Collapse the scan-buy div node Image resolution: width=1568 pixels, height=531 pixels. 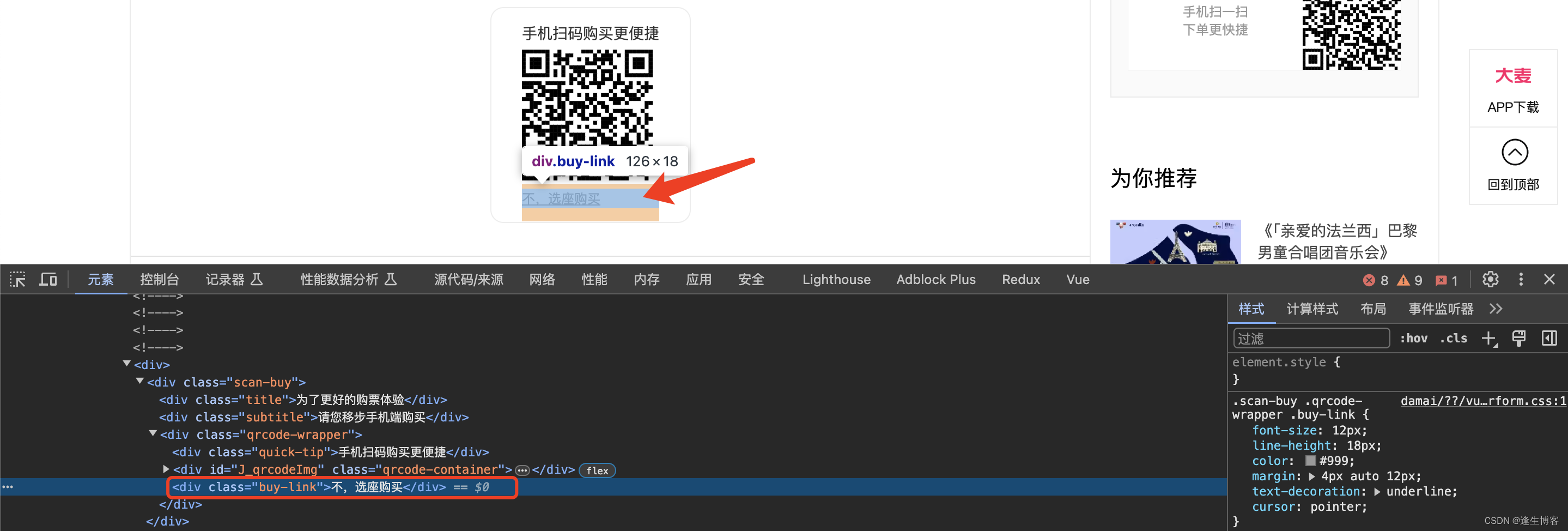(140, 381)
